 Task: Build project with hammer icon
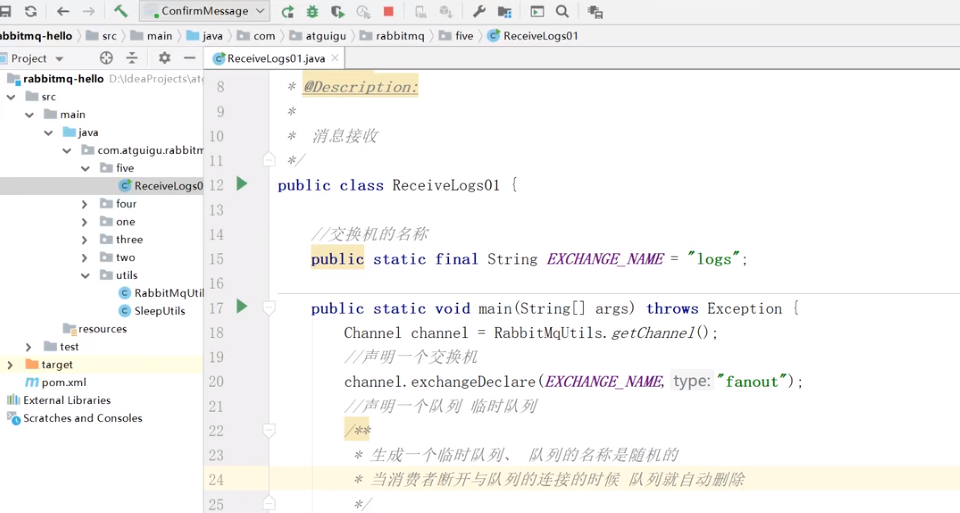[121, 11]
